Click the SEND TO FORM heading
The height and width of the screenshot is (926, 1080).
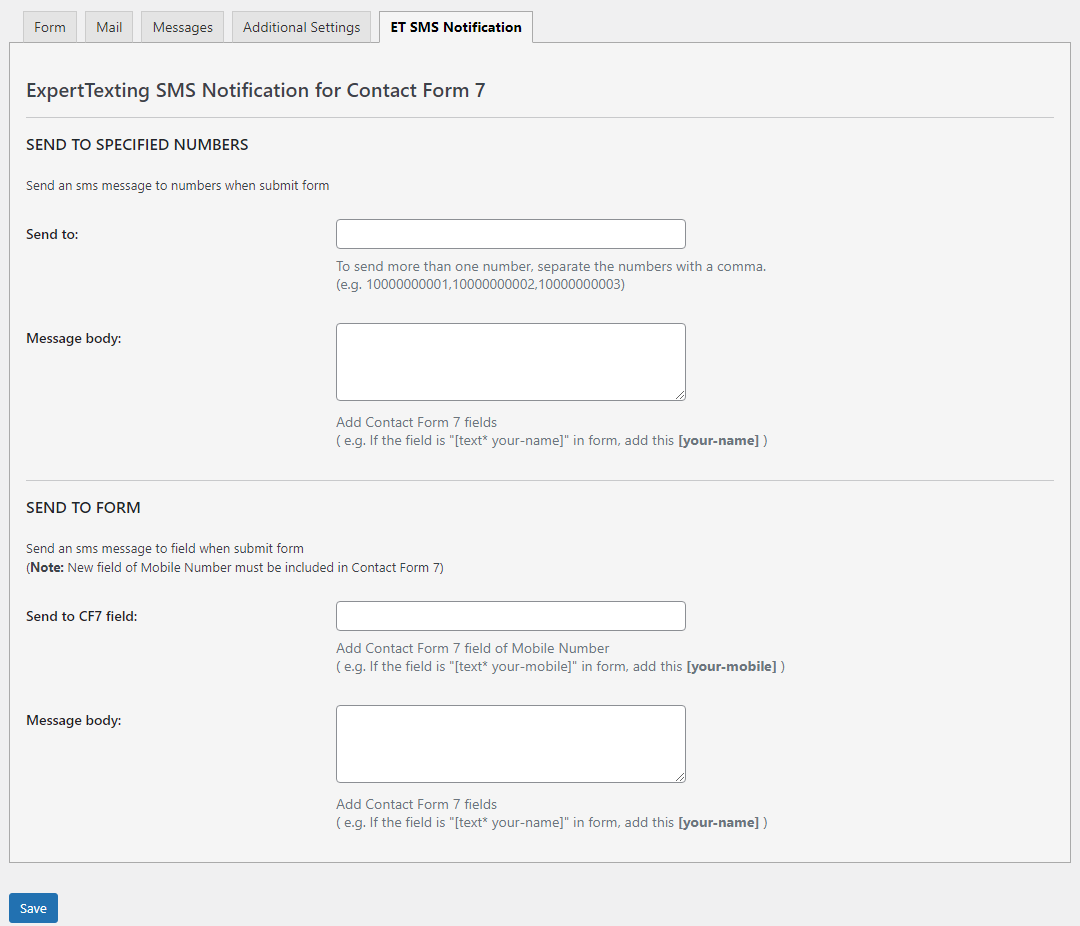(x=83, y=508)
